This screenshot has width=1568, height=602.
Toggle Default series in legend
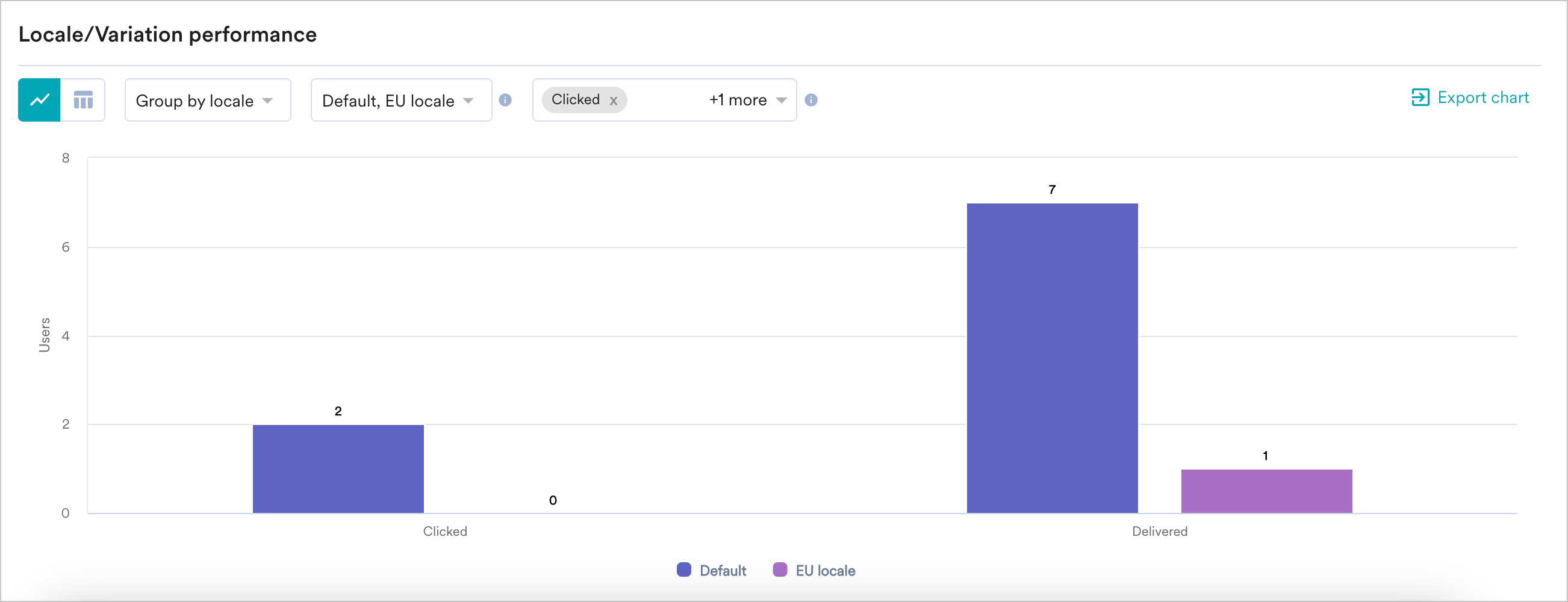coord(723,570)
